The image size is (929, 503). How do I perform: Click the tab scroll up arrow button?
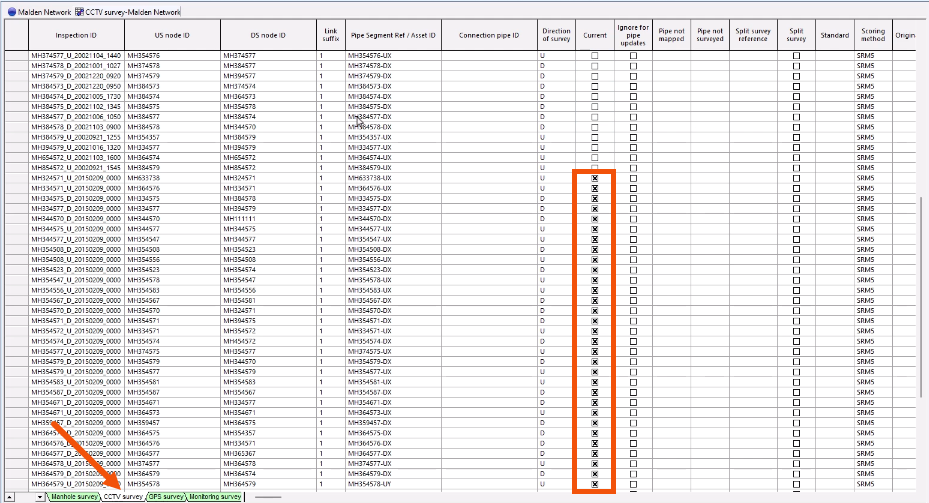[x=9, y=496]
